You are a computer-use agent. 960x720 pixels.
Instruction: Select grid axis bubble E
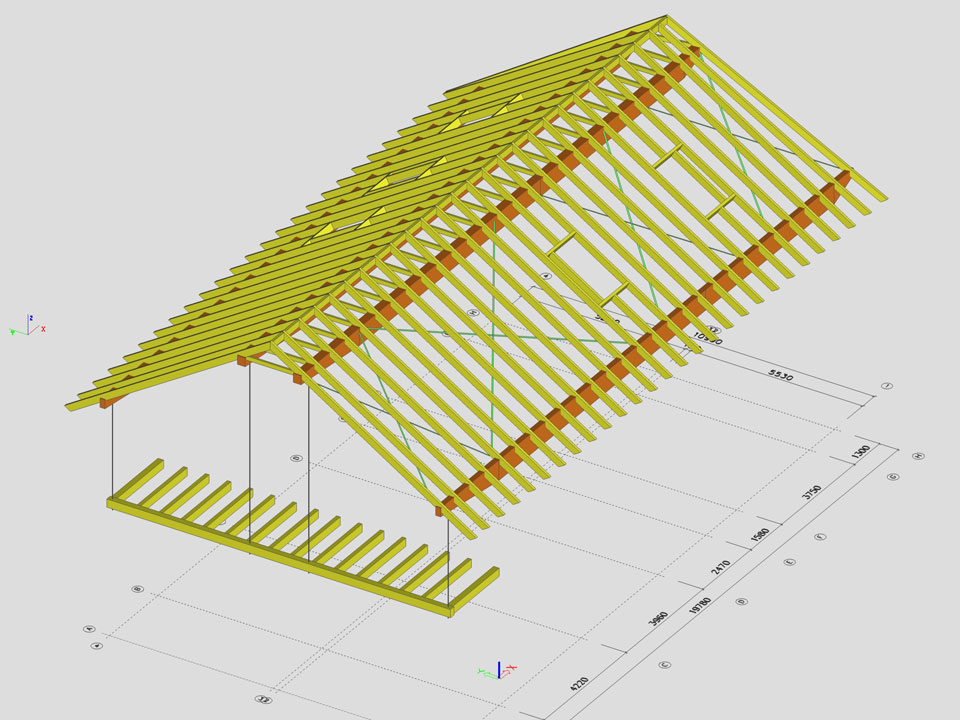(789, 563)
